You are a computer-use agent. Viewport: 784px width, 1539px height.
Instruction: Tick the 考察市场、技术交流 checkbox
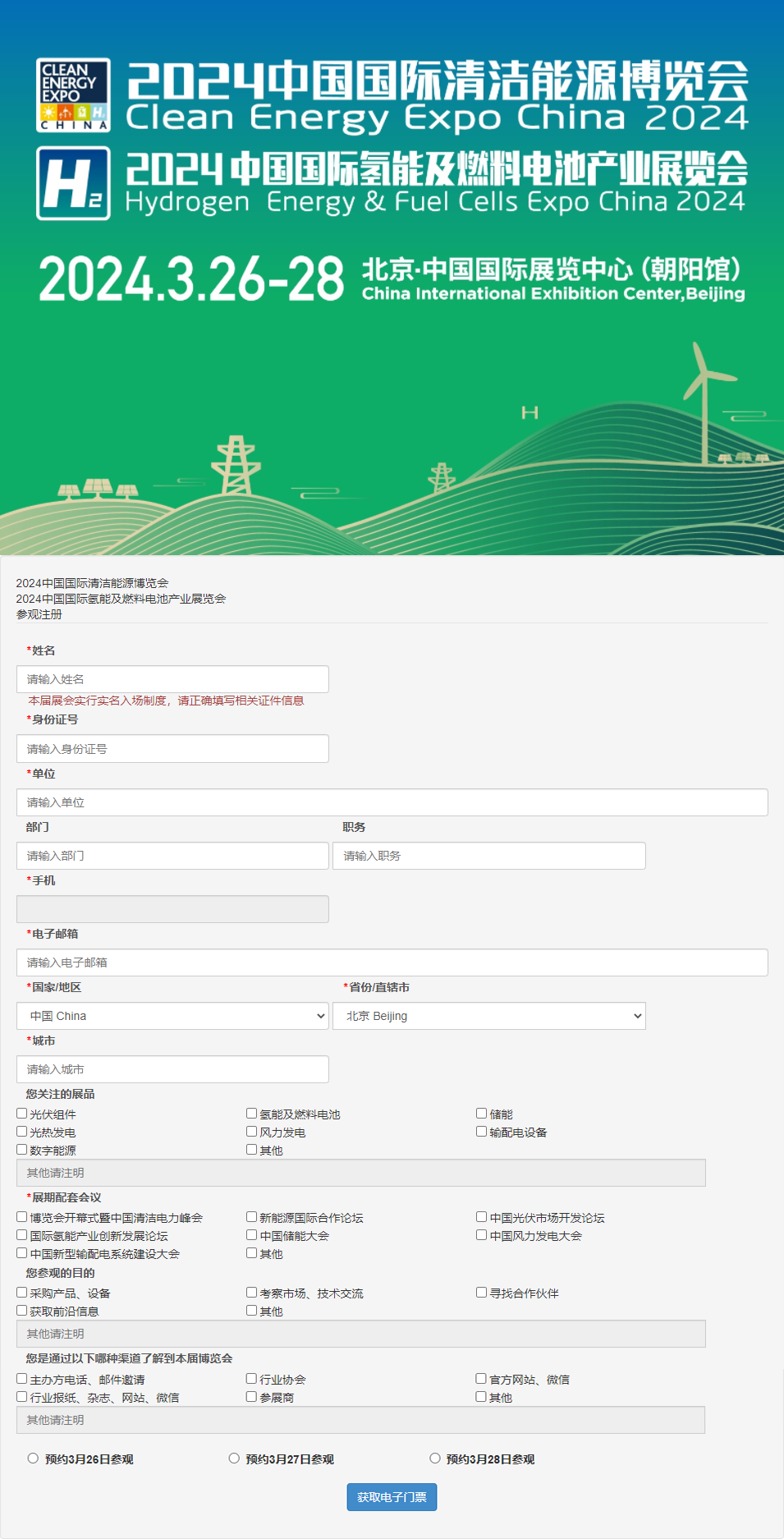pyautogui.click(x=252, y=1293)
